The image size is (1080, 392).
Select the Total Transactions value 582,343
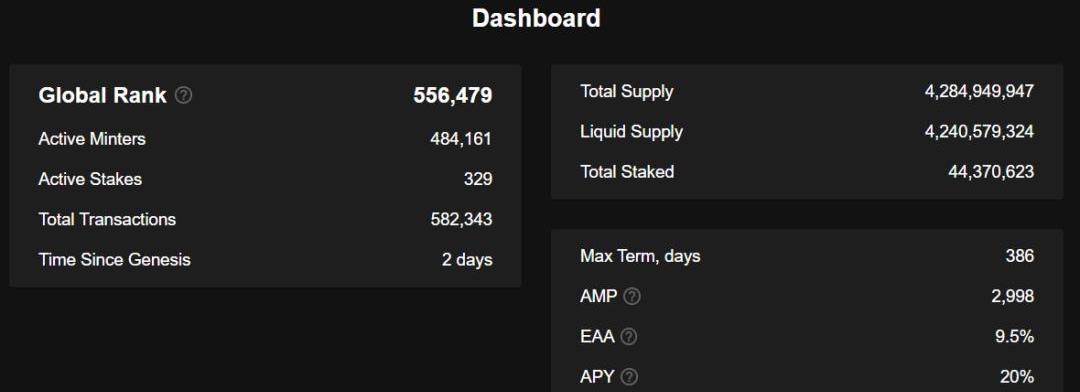click(x=461, y=219)
